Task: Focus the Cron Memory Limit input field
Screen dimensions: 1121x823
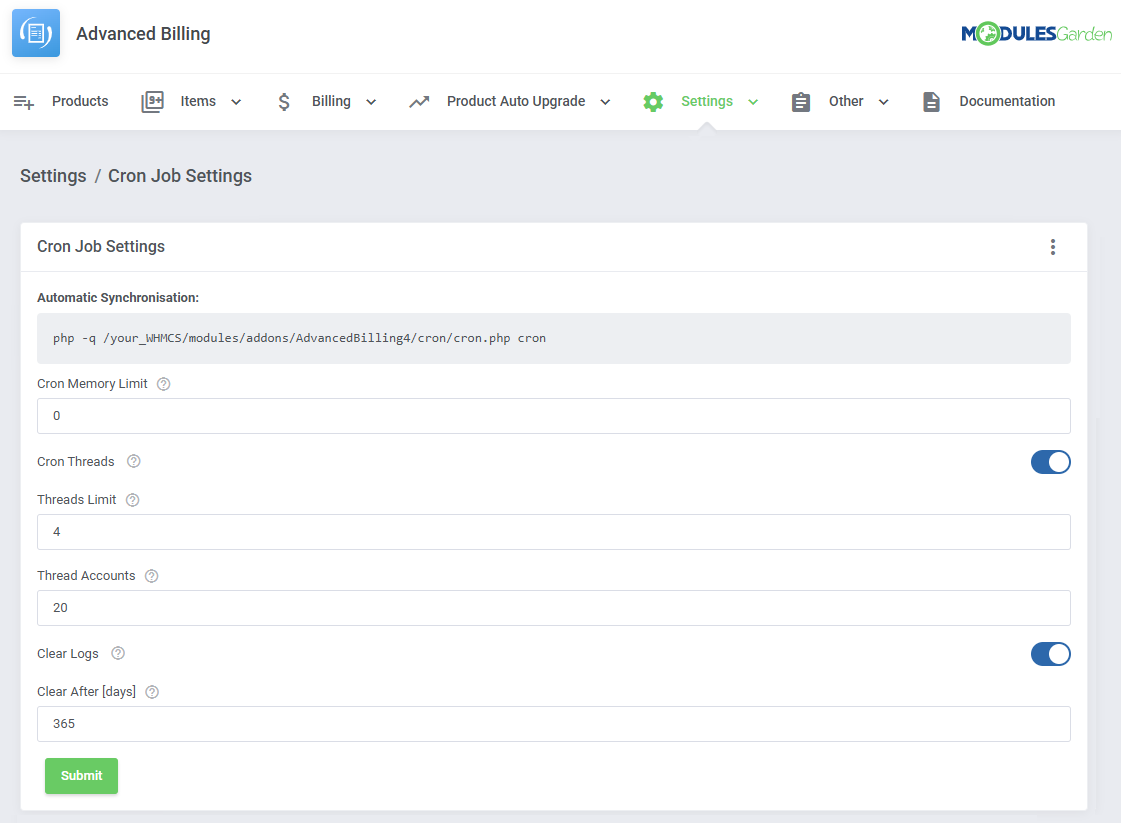Action: pos(553,416)
